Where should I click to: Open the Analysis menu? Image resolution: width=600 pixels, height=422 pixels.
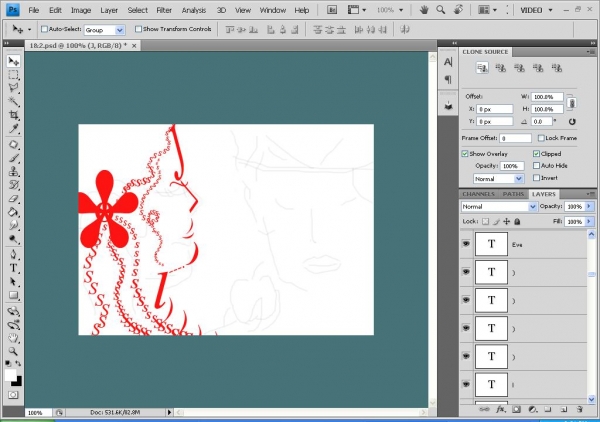coord(194,10)
